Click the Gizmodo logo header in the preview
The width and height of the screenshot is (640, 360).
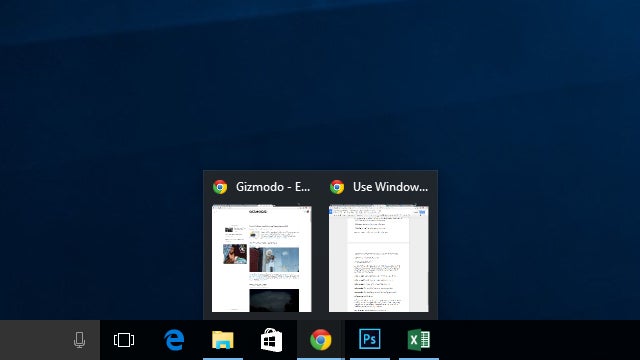coord(258,211)
